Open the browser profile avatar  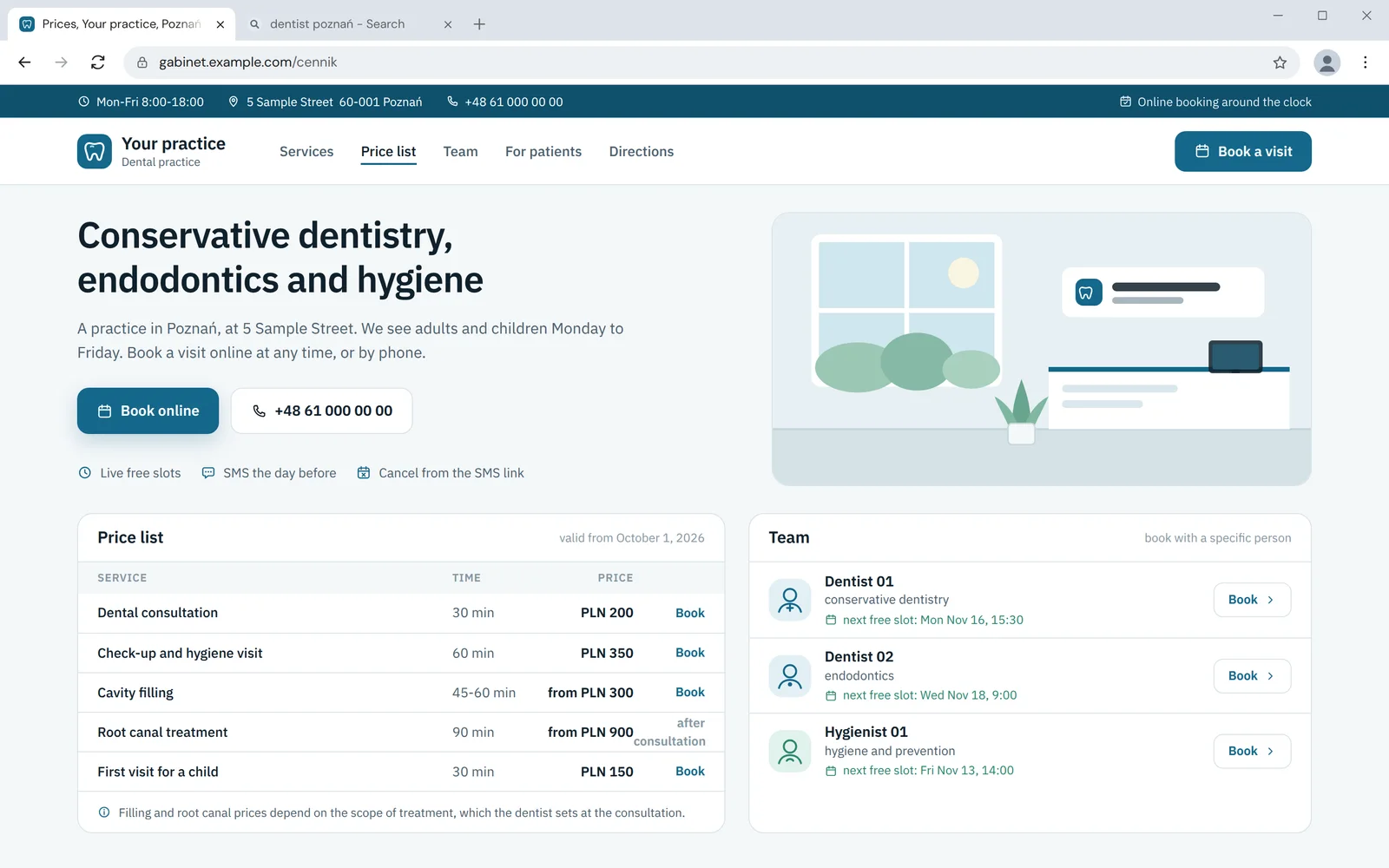tap(1326, 62)
